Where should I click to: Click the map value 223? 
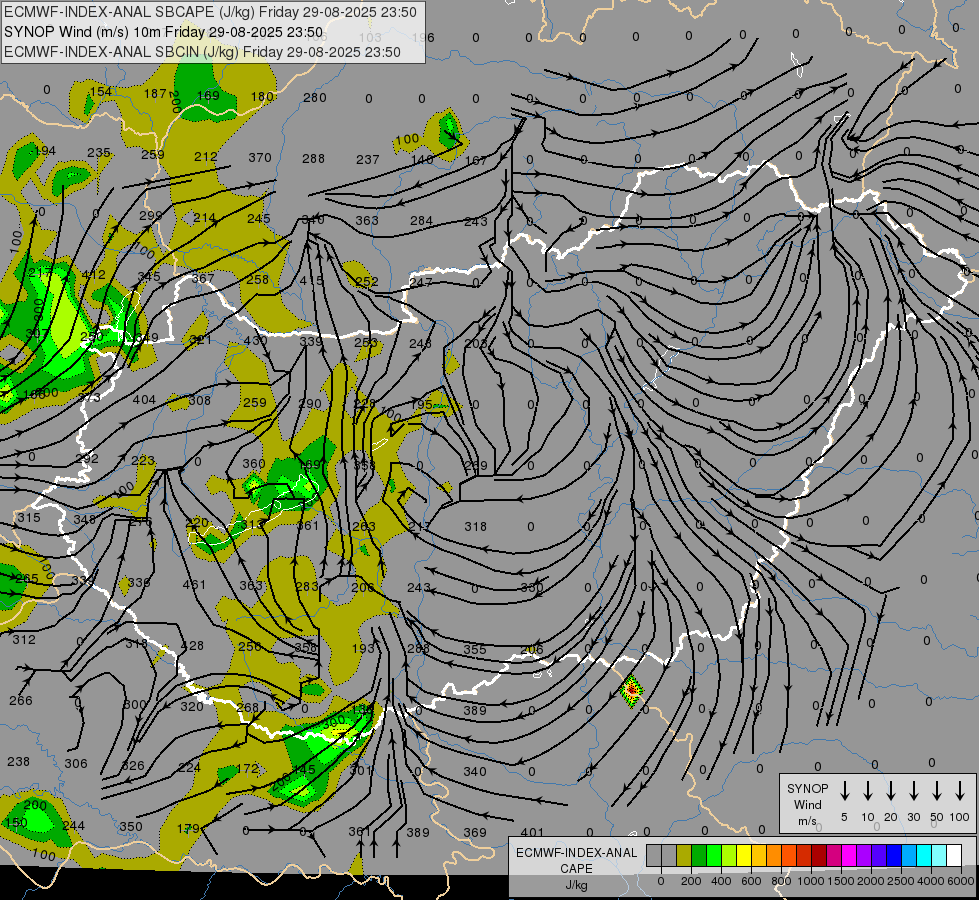[x=143, y=460]
